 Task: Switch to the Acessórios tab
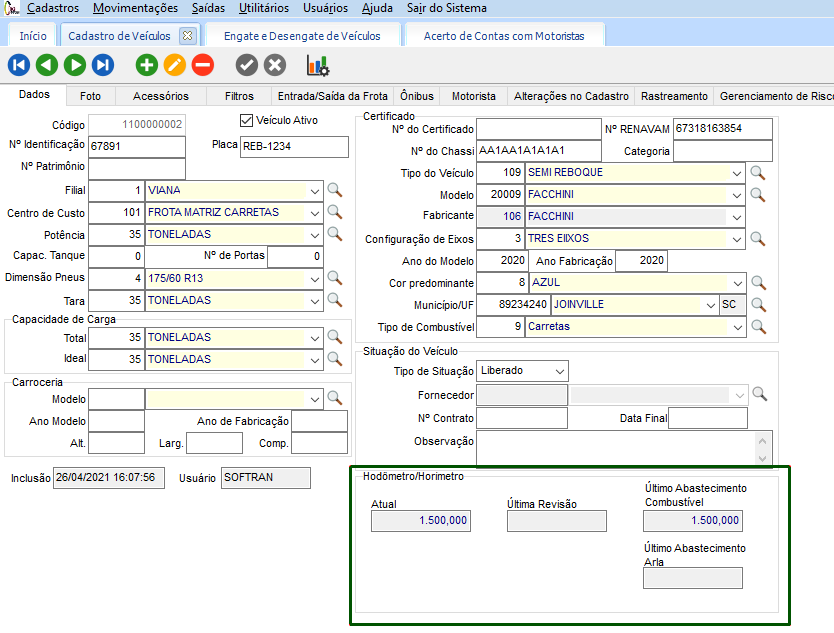point(160,97)
